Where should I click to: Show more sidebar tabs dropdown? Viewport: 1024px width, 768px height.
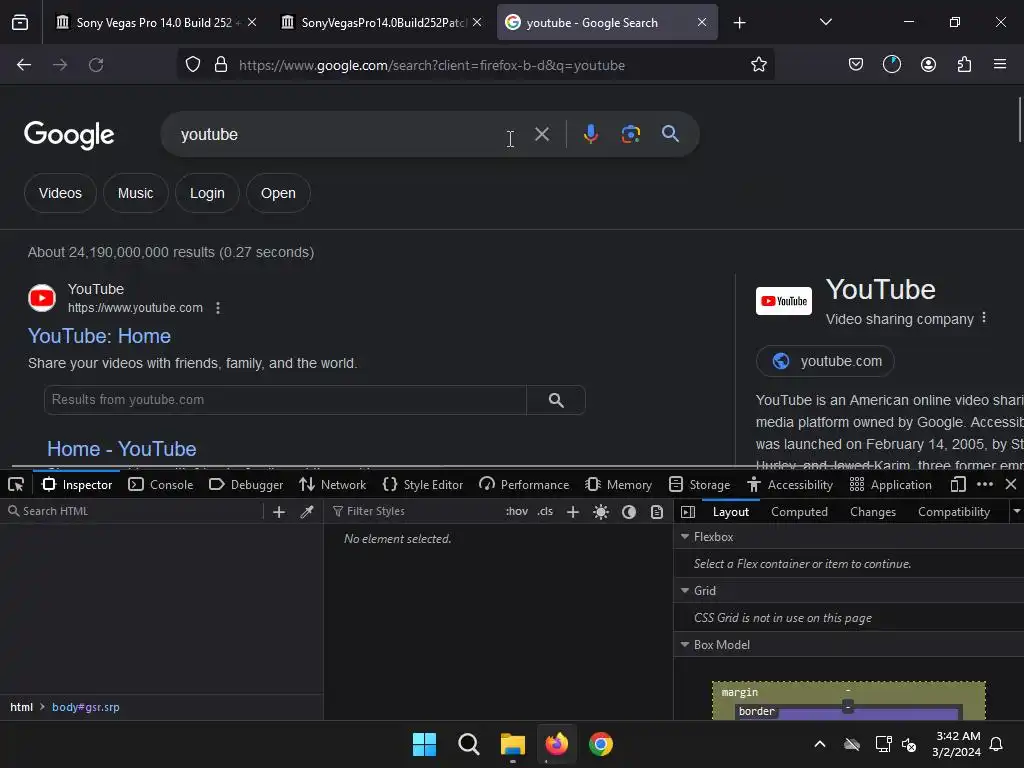(1016, 512)
